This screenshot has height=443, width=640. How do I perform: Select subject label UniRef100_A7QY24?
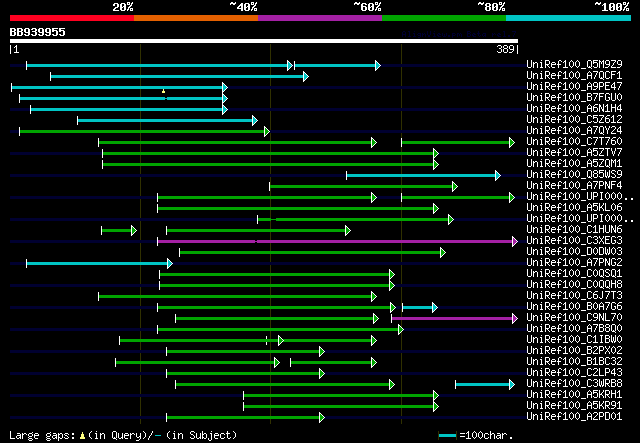click(574, 131)
